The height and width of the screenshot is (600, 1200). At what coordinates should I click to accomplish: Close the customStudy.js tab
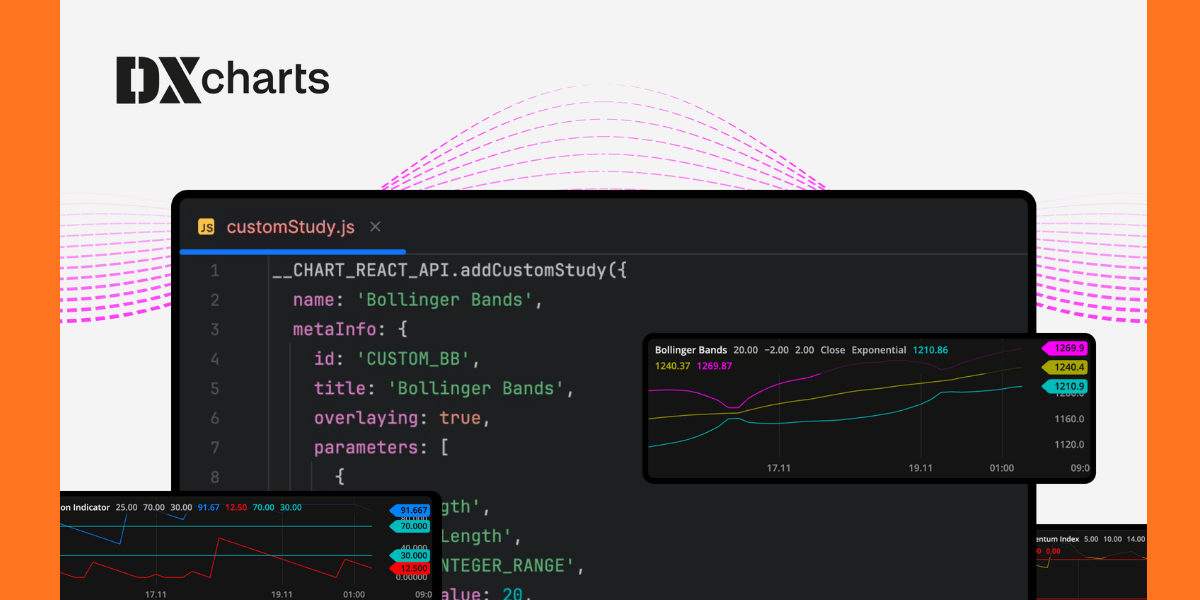375,227
